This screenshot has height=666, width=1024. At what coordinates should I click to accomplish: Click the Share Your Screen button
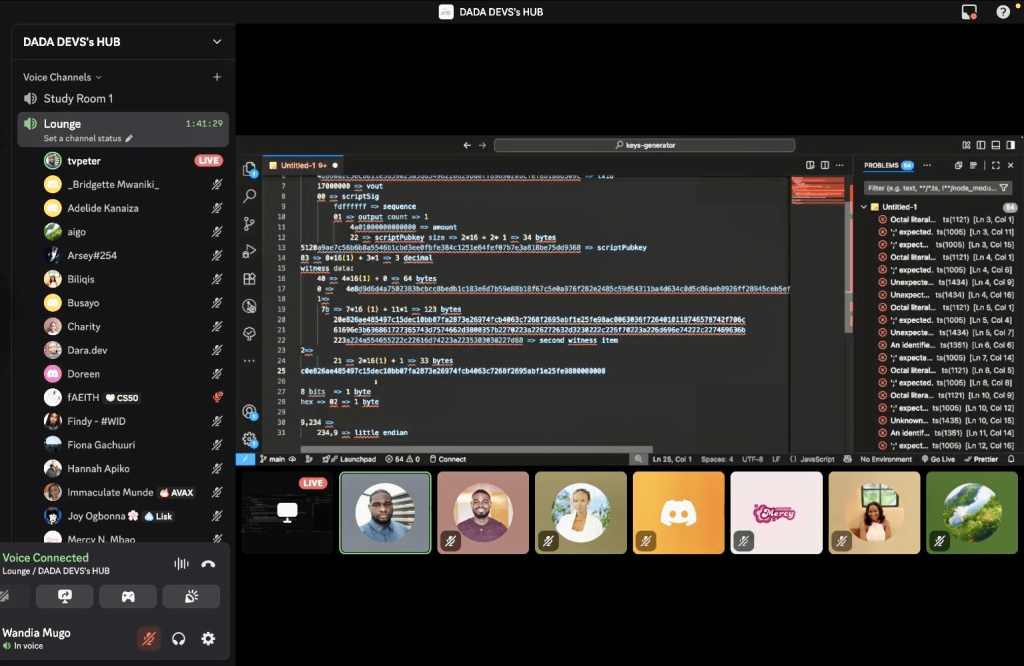click(64, 596)
